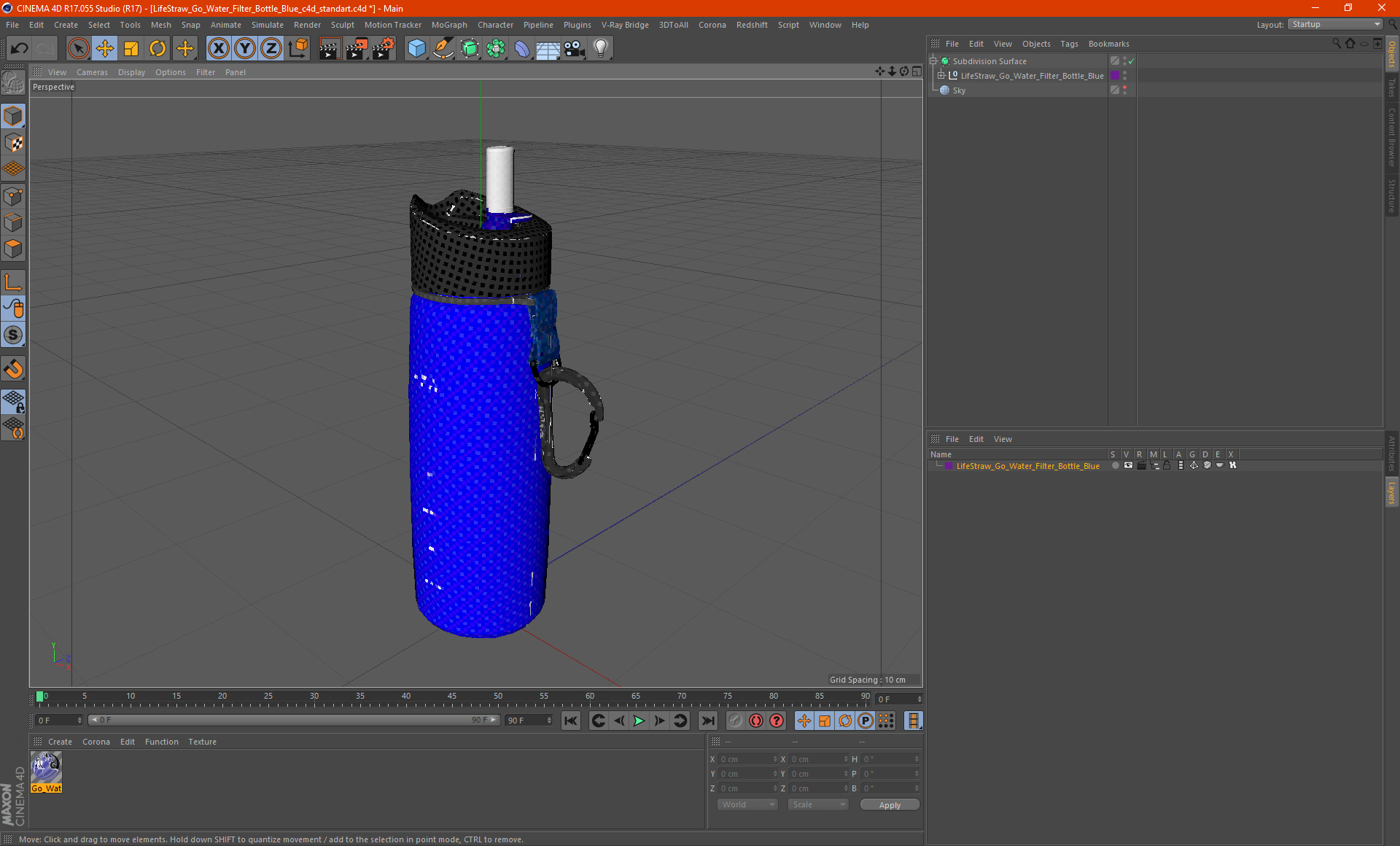Toggle Subdivision Surface enabled checkmark

coord(1131,61)
